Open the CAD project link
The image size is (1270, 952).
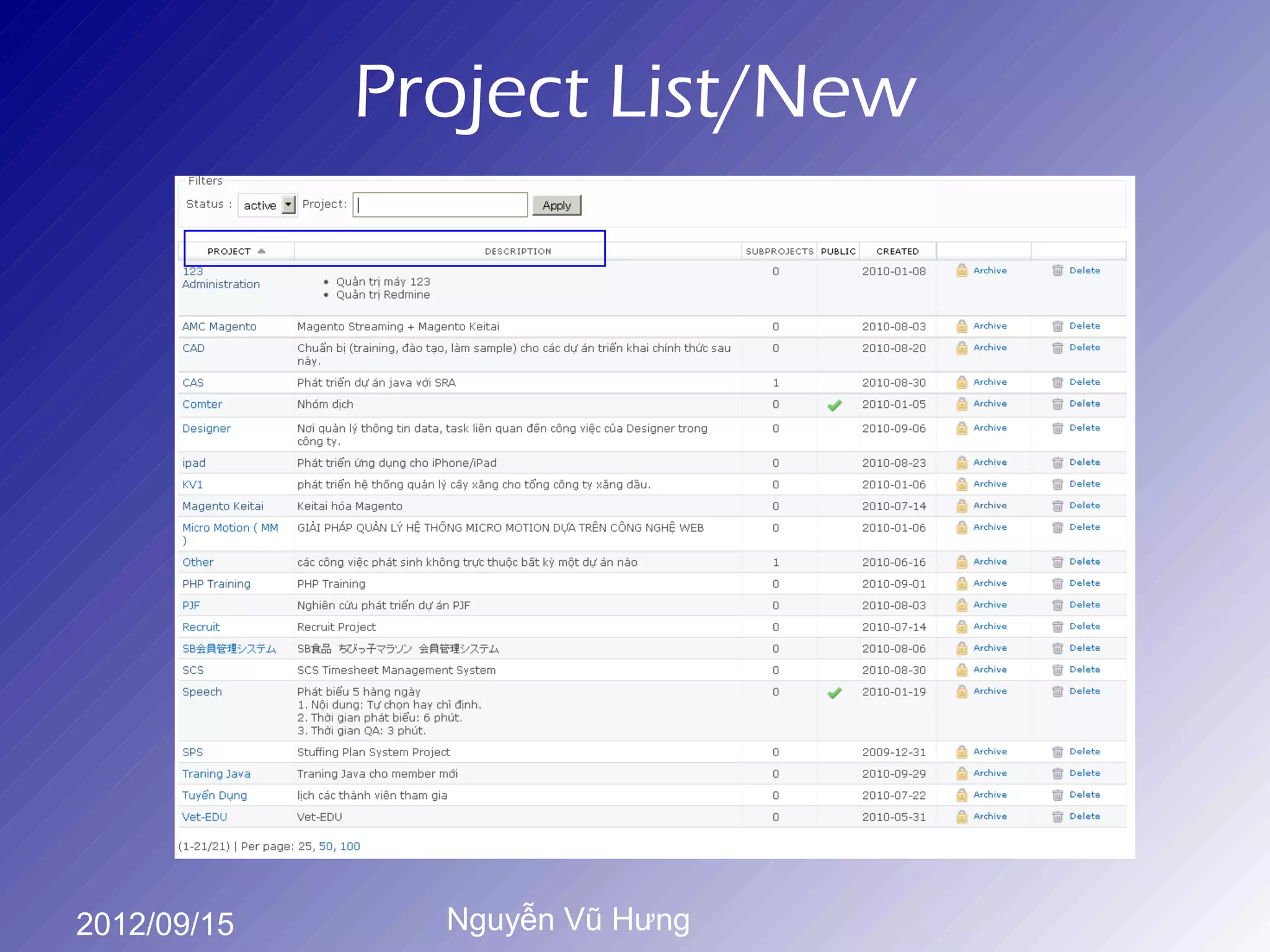coord(193,348)
